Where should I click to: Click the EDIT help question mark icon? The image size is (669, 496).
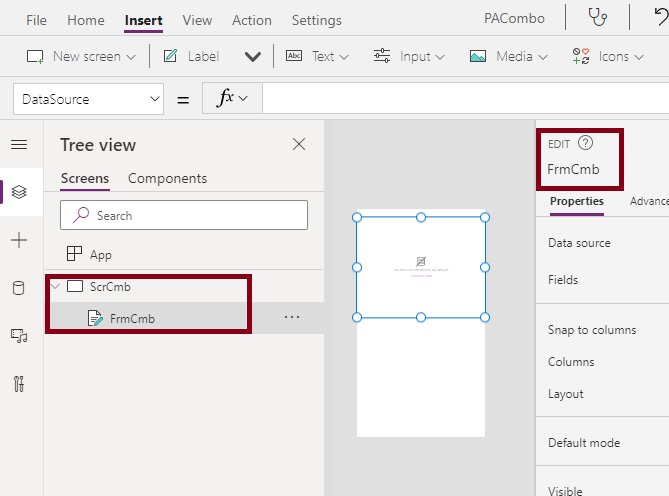(x=585, y=143)
